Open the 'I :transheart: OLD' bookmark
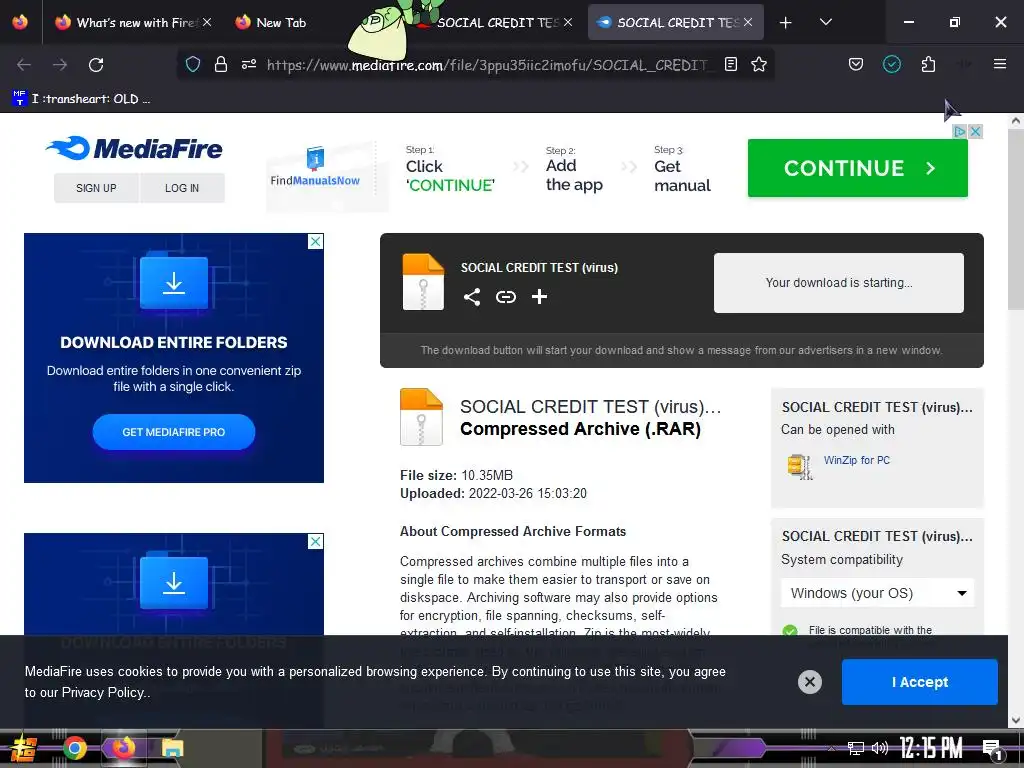Image resolution: width=1024 pixels, height=768 pixels. tap(82, 99)
